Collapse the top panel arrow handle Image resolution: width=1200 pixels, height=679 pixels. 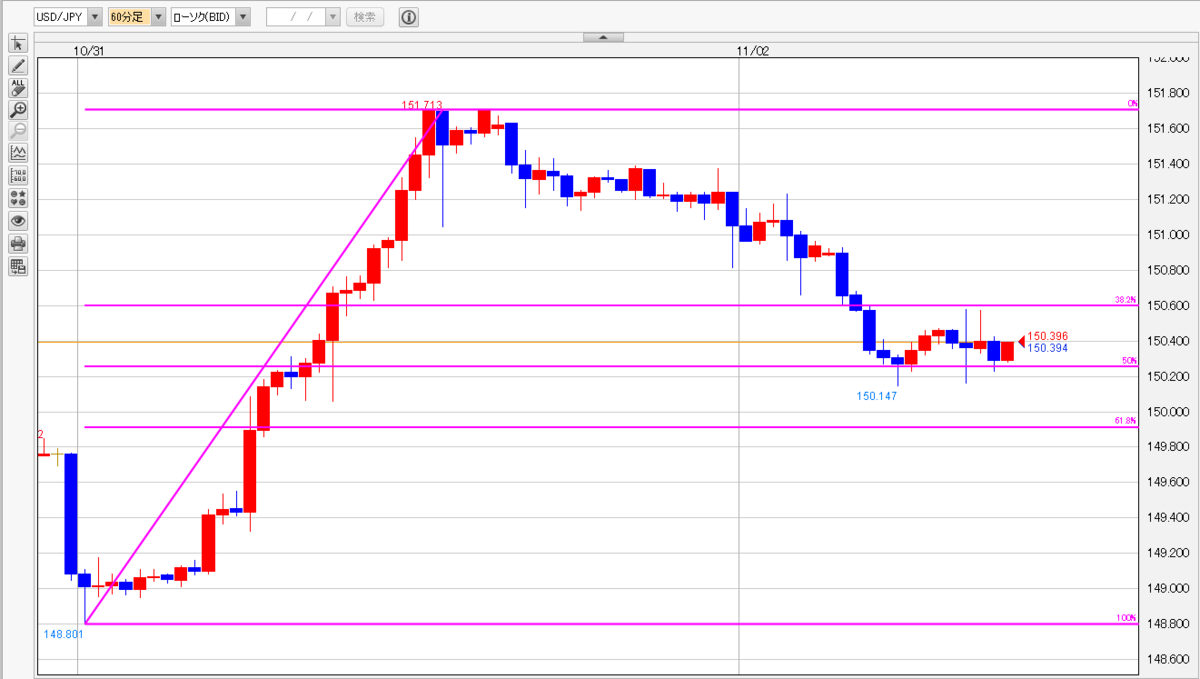coord(603,37)
